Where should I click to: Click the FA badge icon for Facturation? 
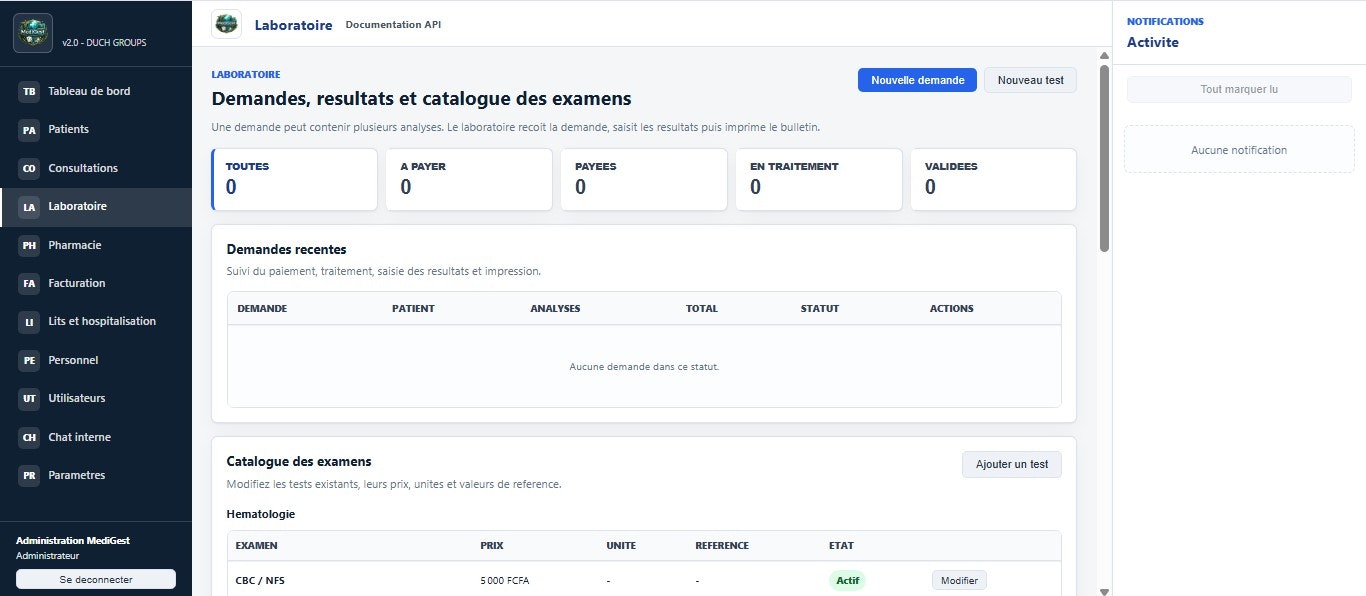(x=29, y=284)
